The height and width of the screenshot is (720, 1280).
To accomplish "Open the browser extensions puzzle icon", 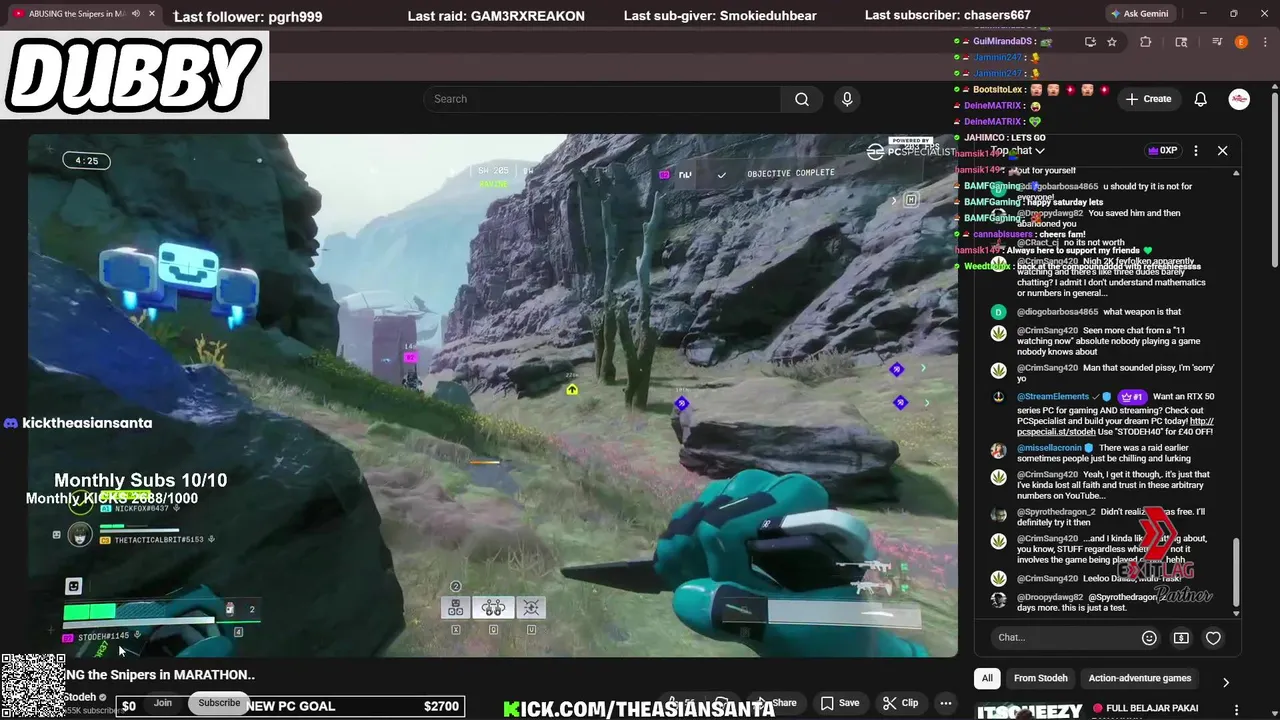I will pyautogui.click(x=1146, y=42).
